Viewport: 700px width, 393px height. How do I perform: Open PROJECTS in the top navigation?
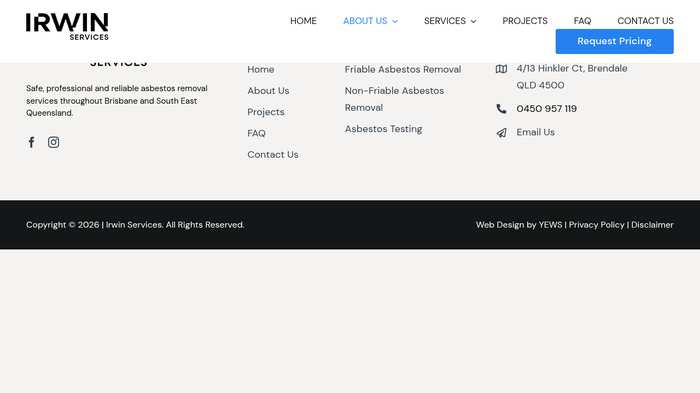(x=525, y=21)
